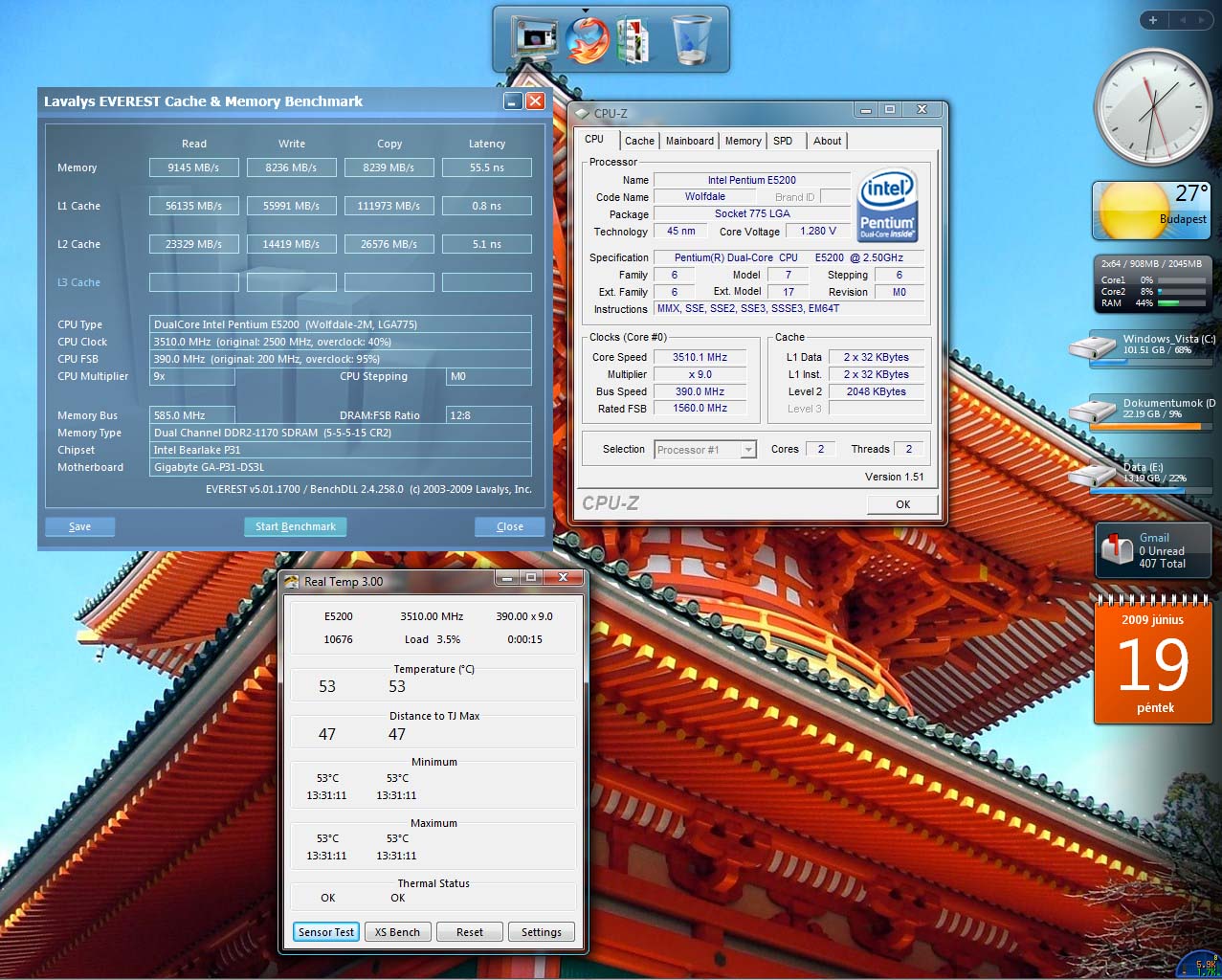Open the Processor #1 selection dropdown

click(705, 449)
